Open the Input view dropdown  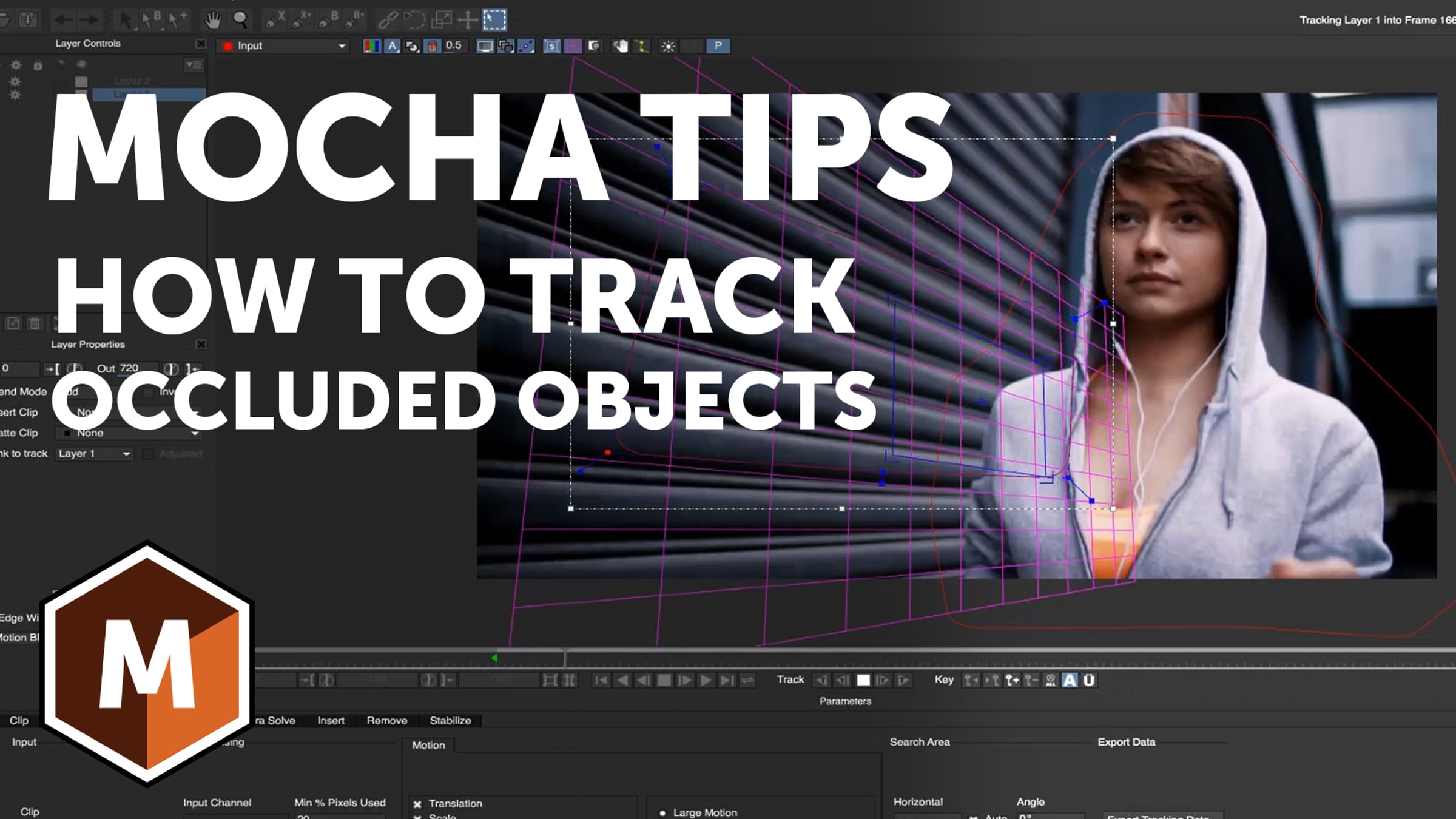(284, 46)
